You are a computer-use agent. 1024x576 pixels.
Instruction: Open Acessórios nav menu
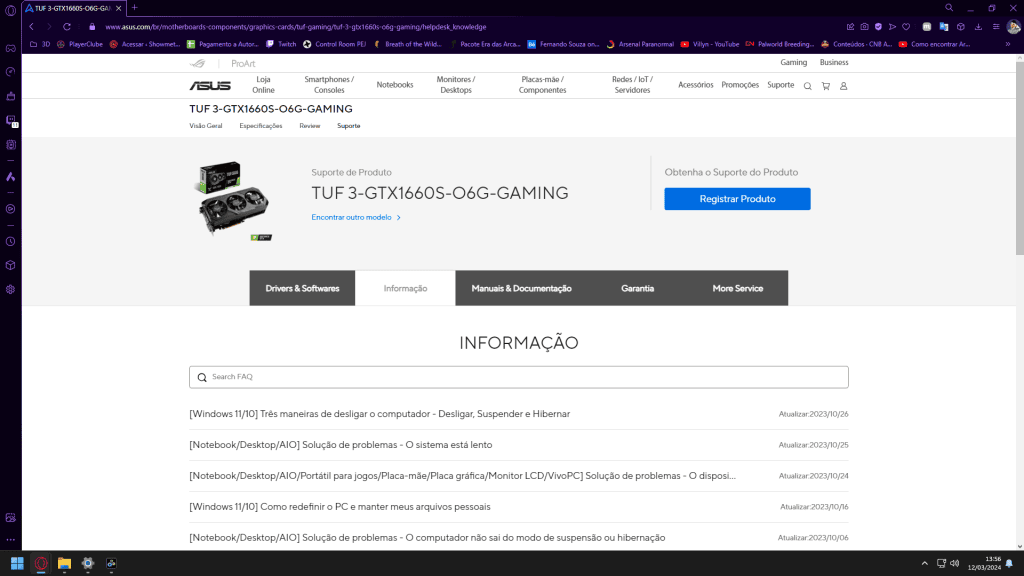click(x=696, y=85)
